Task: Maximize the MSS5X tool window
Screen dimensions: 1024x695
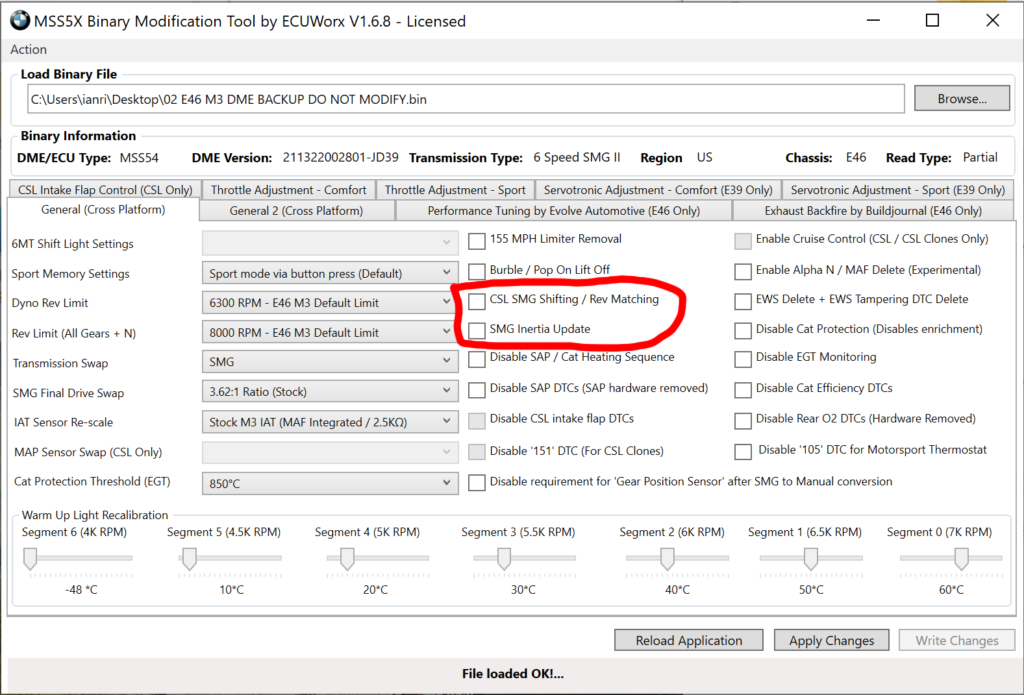Action: tap(933, 21)
